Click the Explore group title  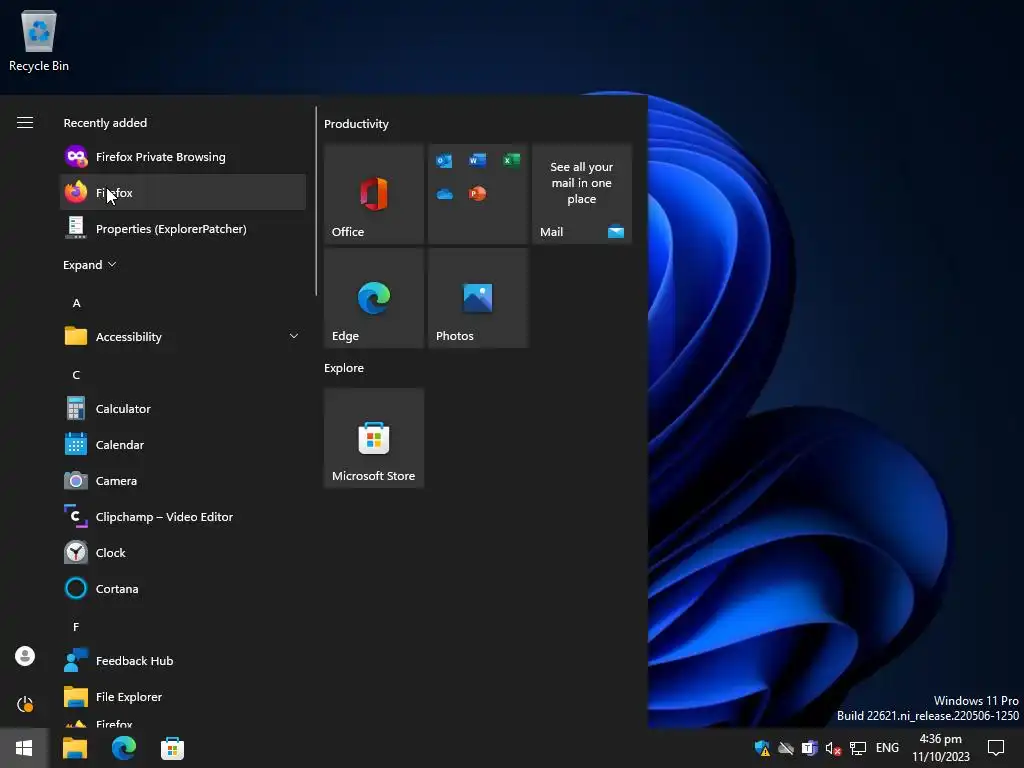pos(344,368)
